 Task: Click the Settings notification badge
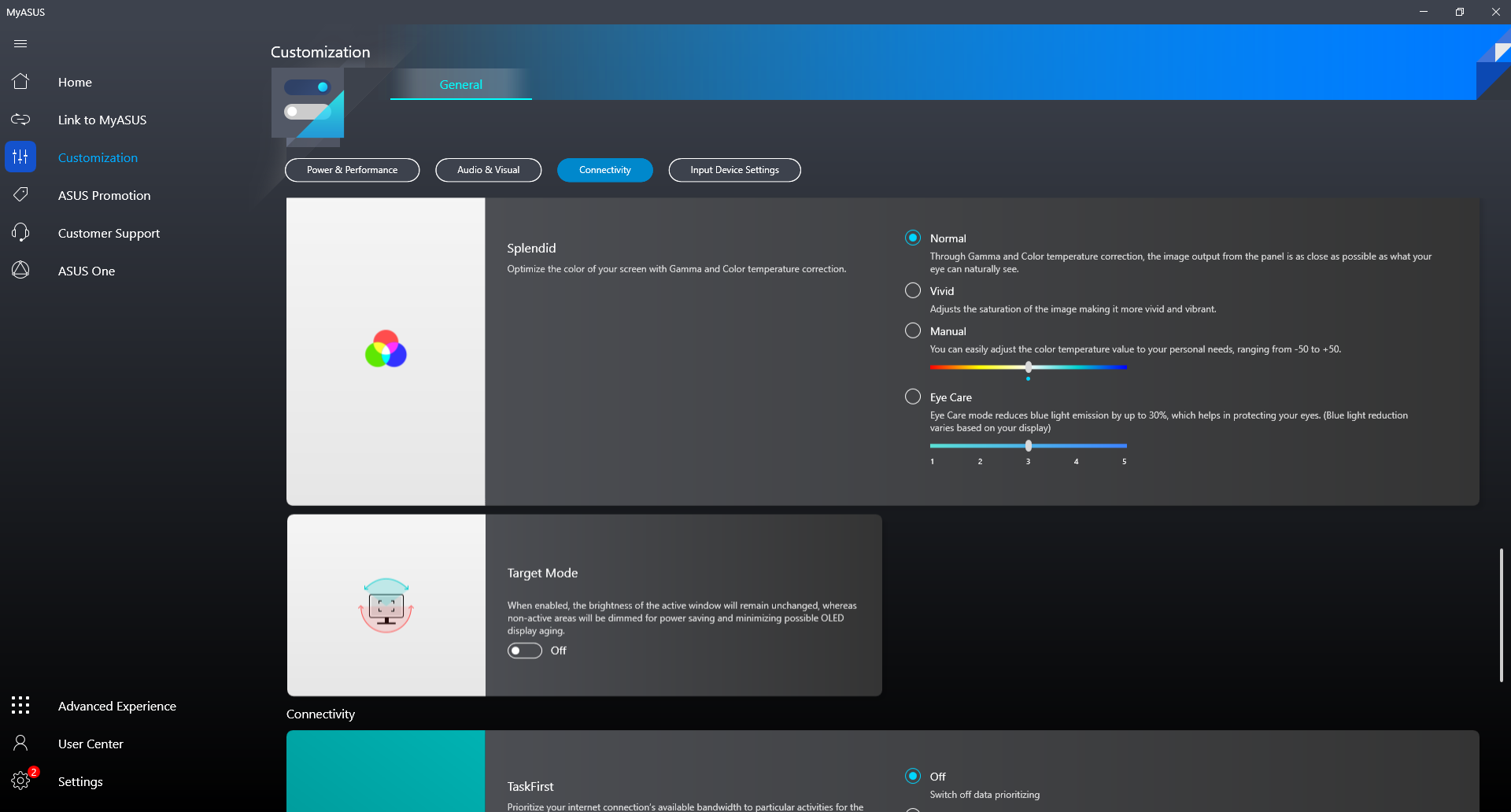pos(34,772)
